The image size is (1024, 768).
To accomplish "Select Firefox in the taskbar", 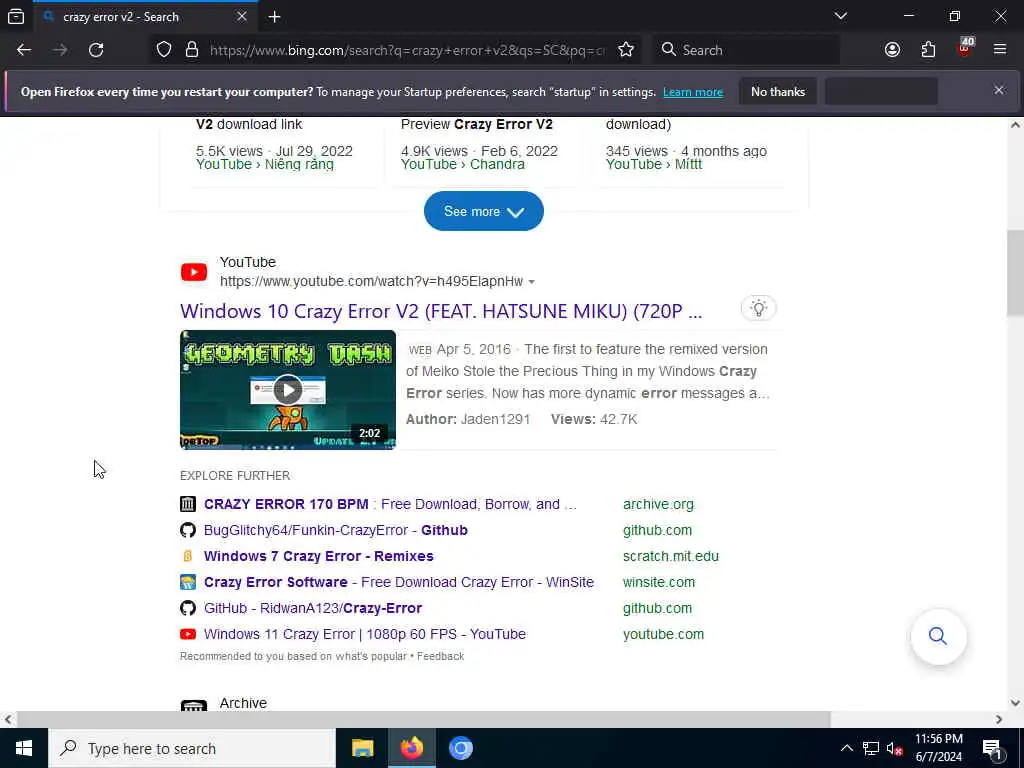I will [411, 748].
